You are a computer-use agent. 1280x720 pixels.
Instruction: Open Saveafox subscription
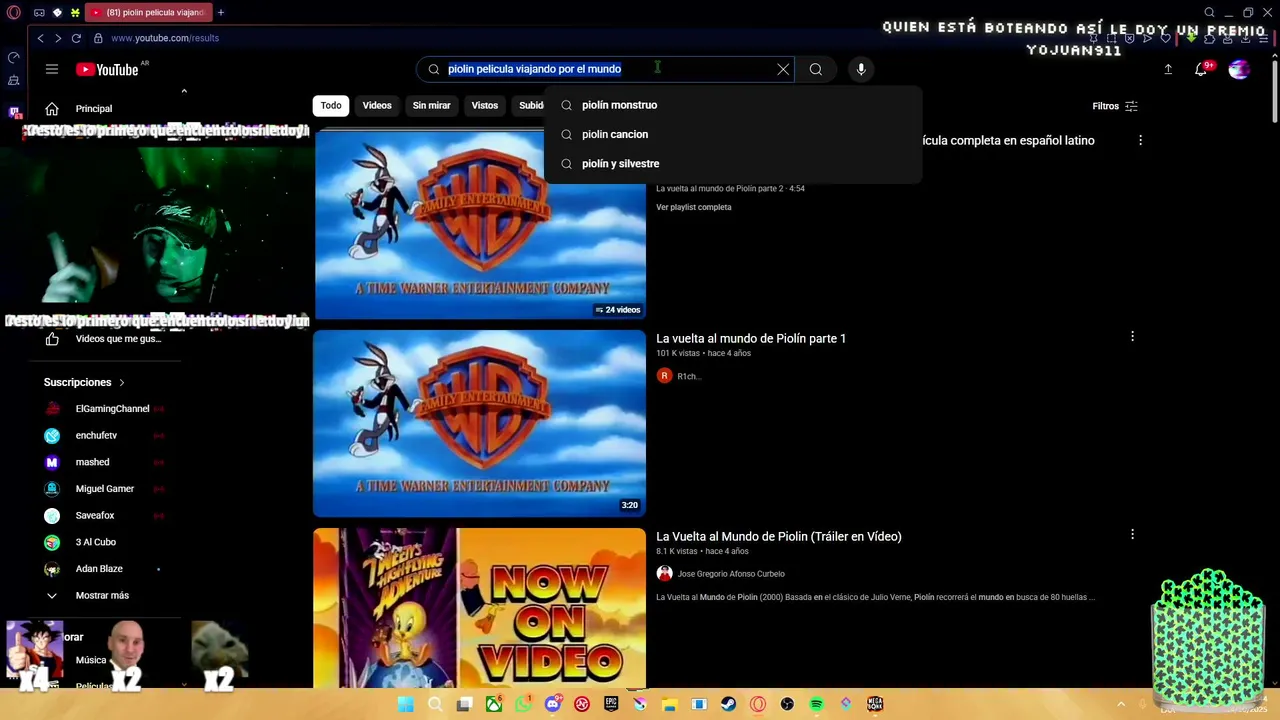click(x=104, y=515)
